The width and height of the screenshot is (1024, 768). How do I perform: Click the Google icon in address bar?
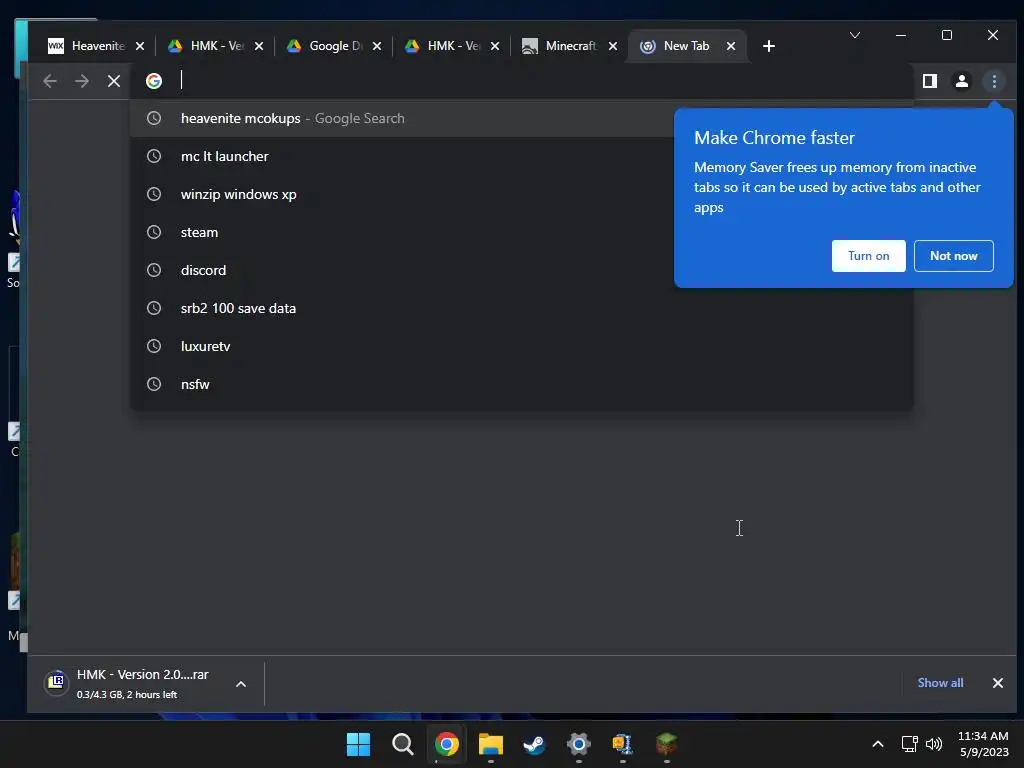tap(154, 81)
